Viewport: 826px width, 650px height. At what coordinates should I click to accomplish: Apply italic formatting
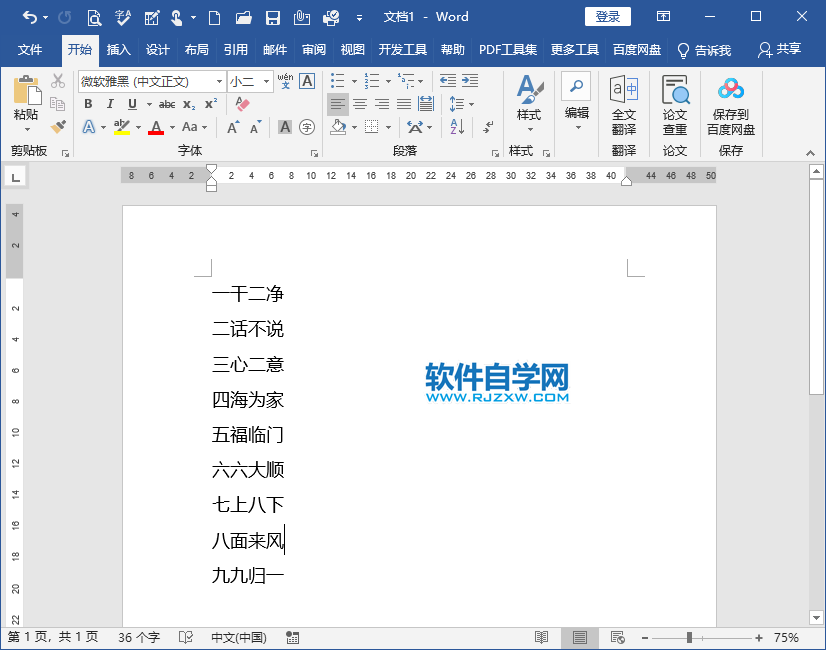coord(111,104)
